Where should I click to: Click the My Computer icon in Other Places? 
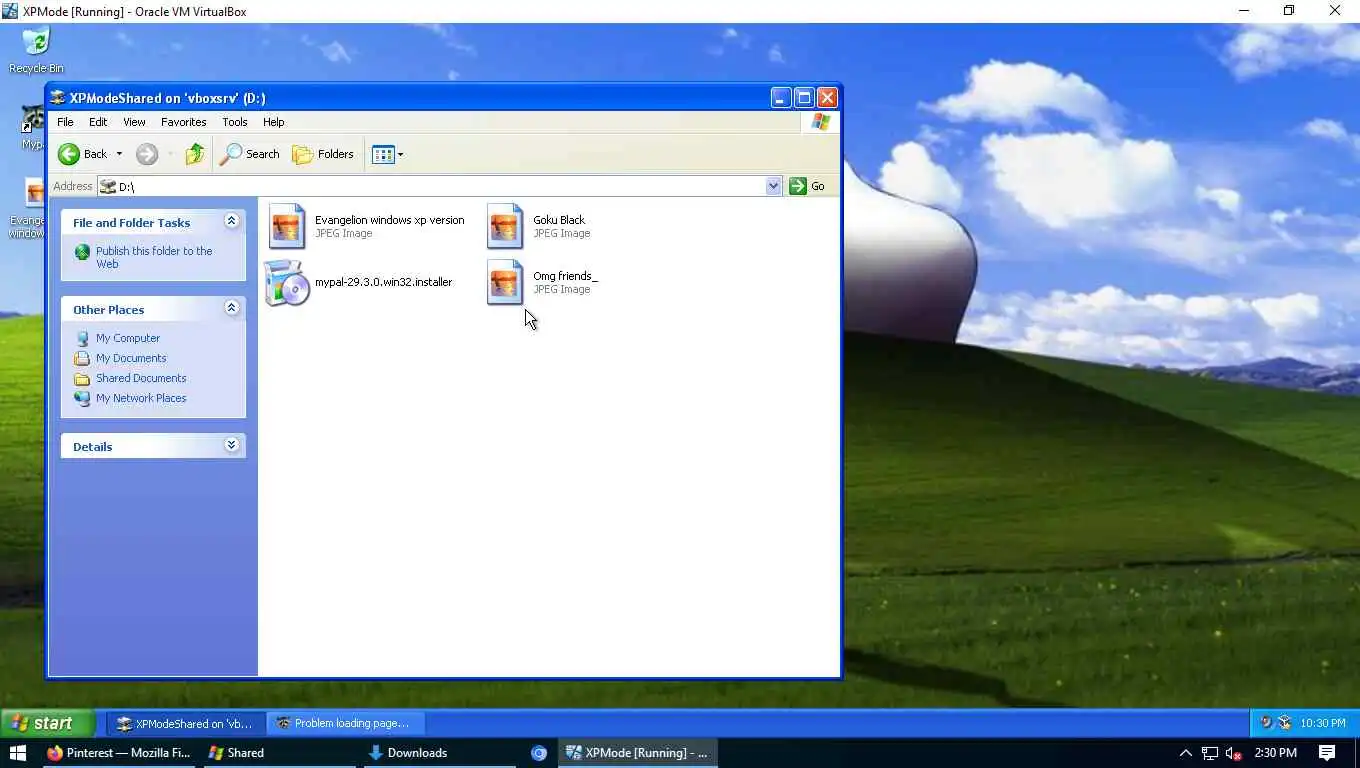click(x=82, y=338)
